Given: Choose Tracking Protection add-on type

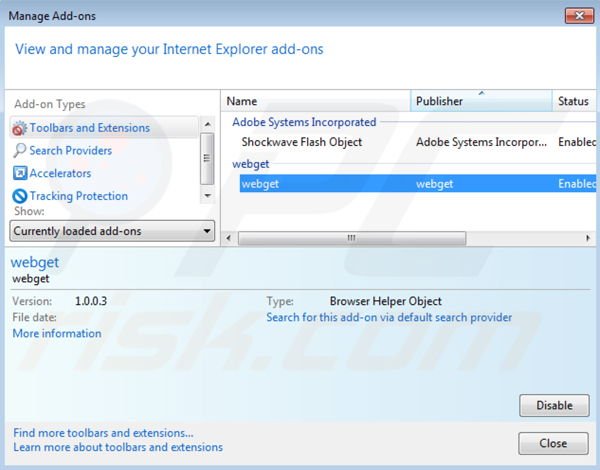Looking at the screenshot, I should [x=79, y=196].
